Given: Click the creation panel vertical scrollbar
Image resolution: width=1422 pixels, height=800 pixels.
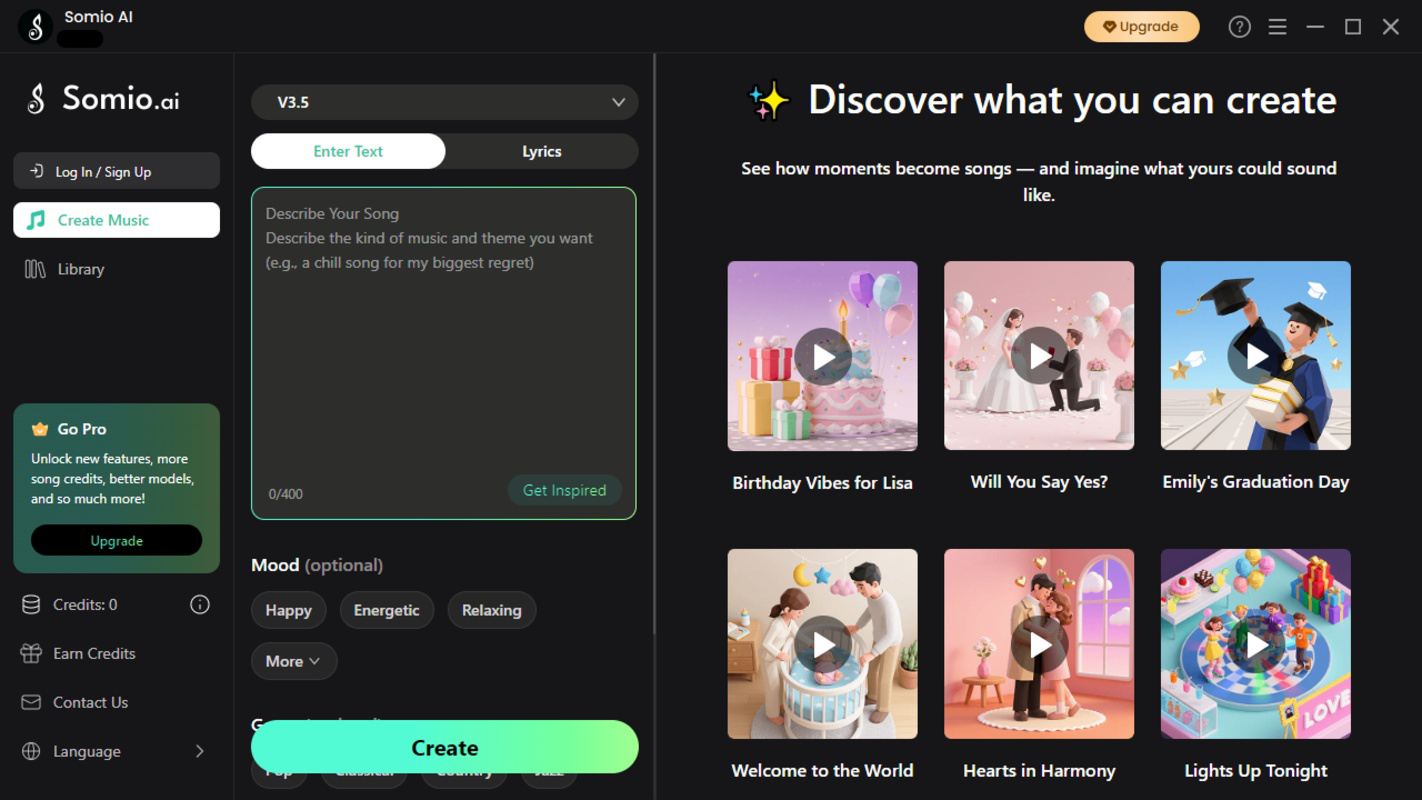Looking at the screenshot, I should click(654, 343).
